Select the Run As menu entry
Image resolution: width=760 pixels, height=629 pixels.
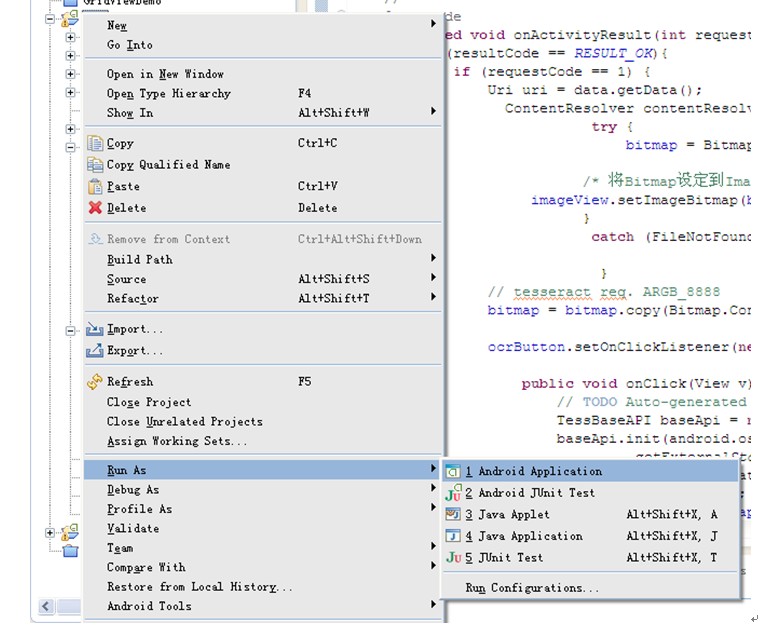(x=263, y=470)
